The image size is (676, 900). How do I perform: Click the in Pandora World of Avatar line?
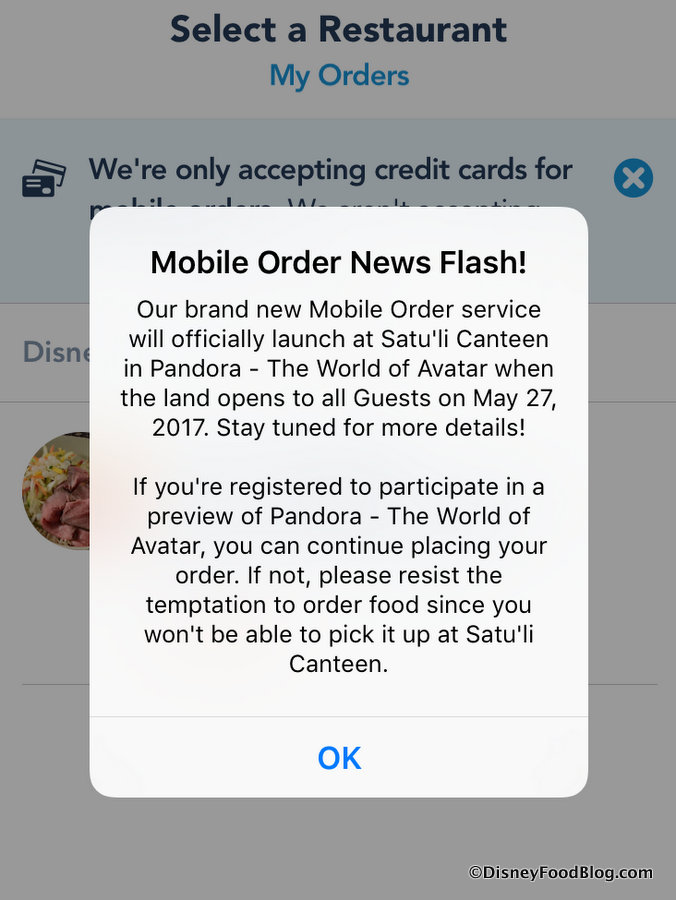(x=339, y=368)
